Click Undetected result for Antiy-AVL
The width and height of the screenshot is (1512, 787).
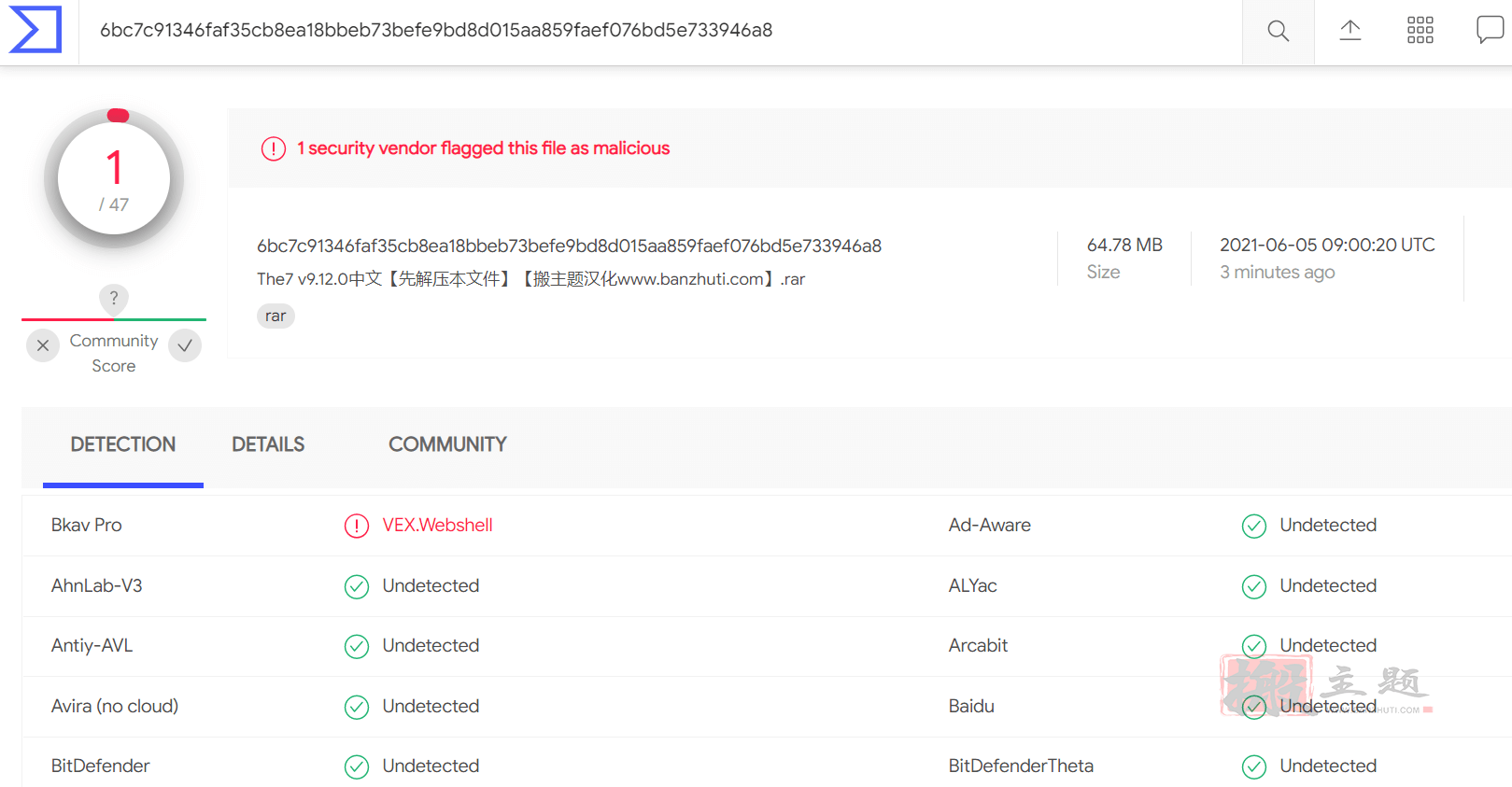tap(431, 646)
